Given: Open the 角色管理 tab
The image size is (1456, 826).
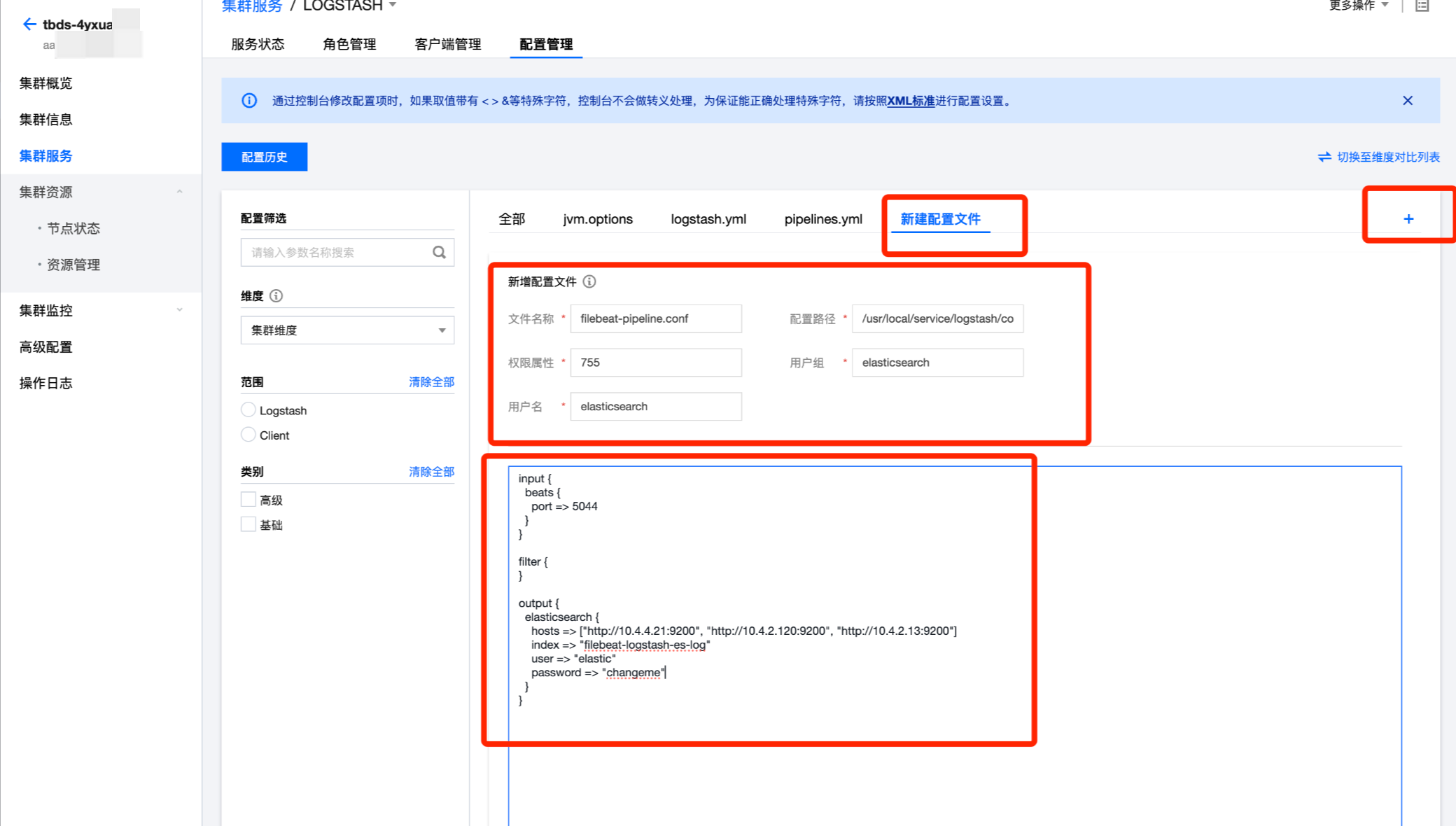Looking at the screenshot, I should (349, 44).
